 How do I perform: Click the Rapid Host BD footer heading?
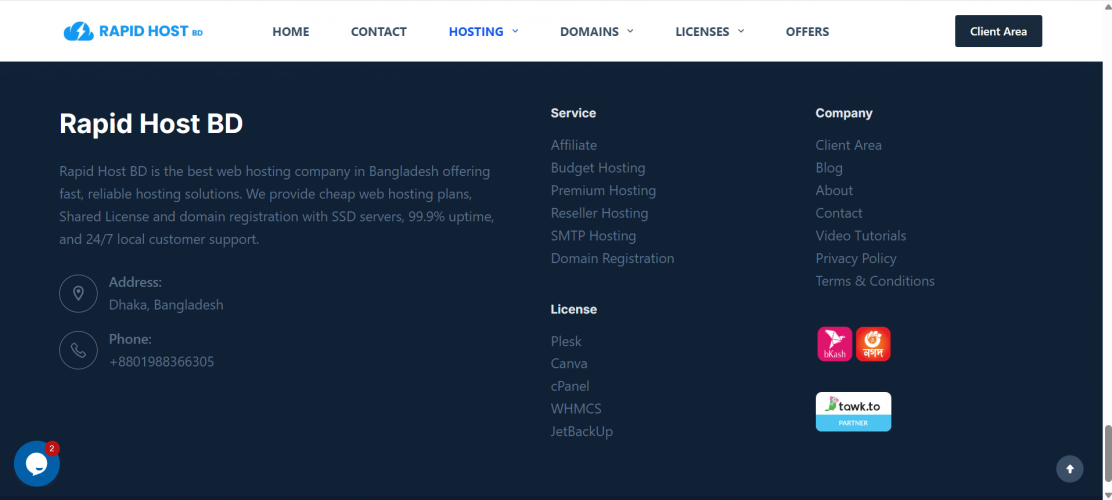tap(151, 123)
